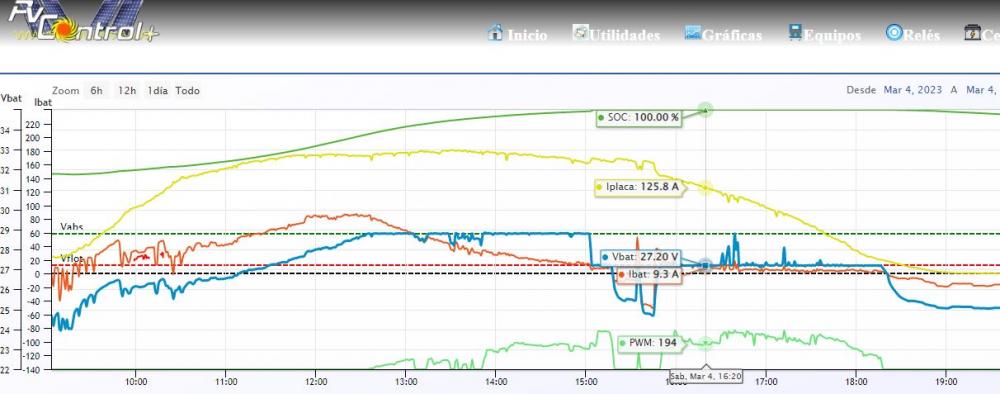Click the Vbat square marker on blue line
This screenshot has height=394, width=1000.
click(x=705, y=265)
